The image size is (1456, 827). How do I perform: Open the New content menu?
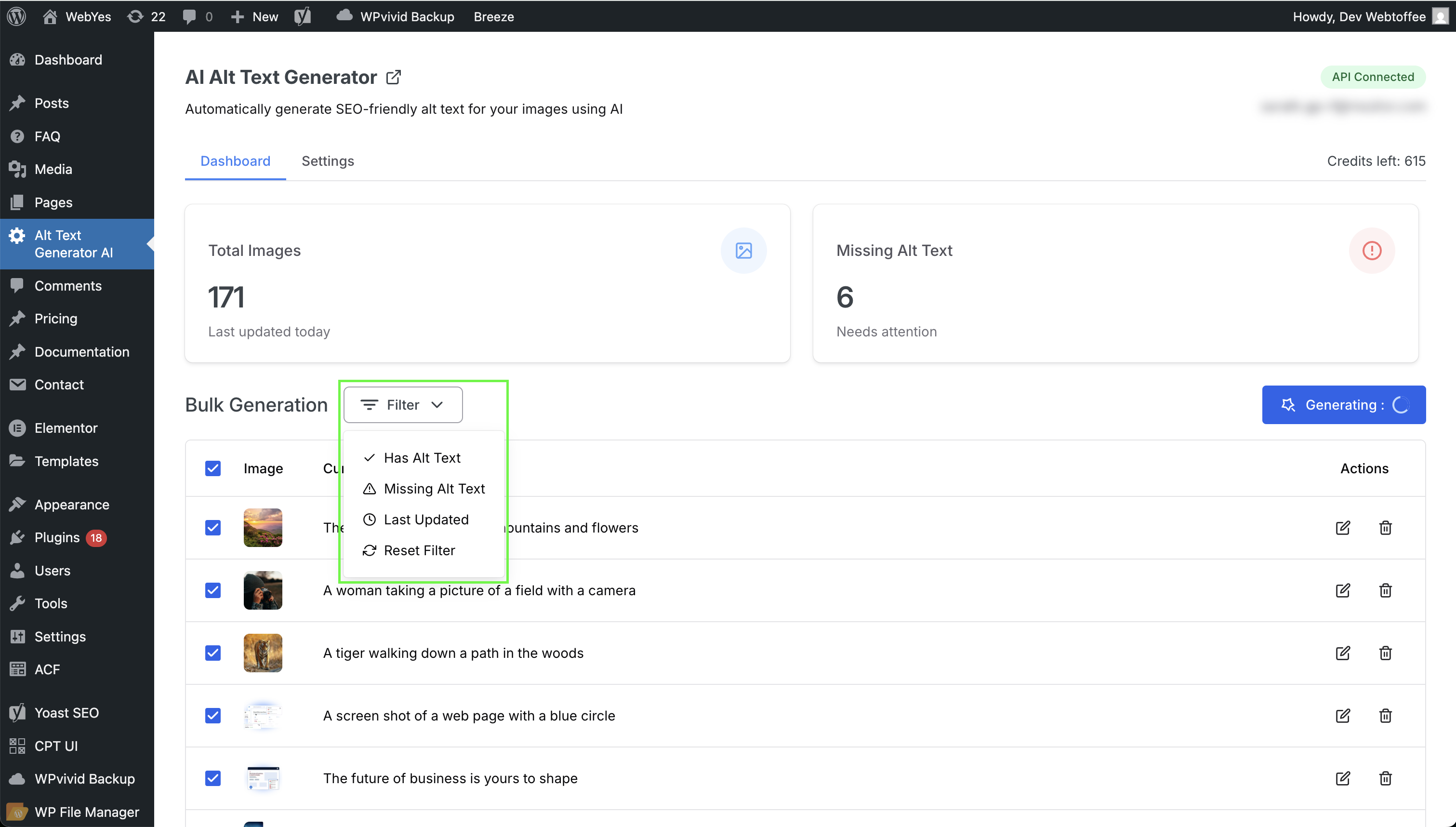(254, 16)
